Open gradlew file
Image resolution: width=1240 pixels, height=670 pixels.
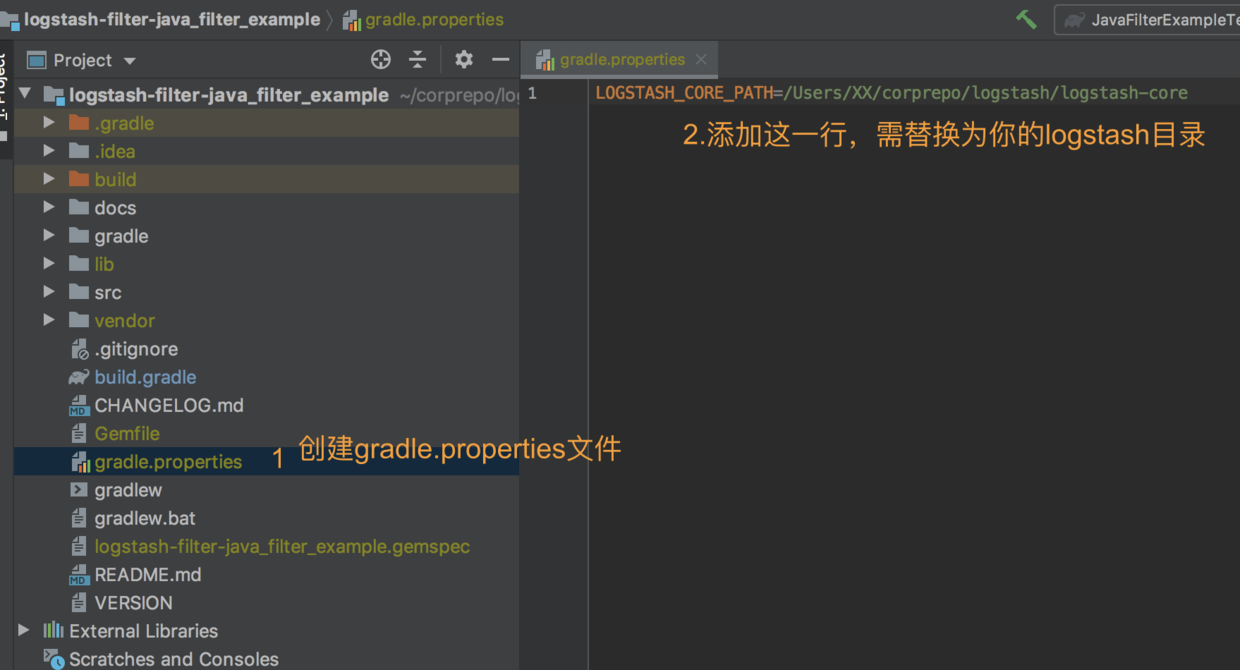[x=128, y=490]
